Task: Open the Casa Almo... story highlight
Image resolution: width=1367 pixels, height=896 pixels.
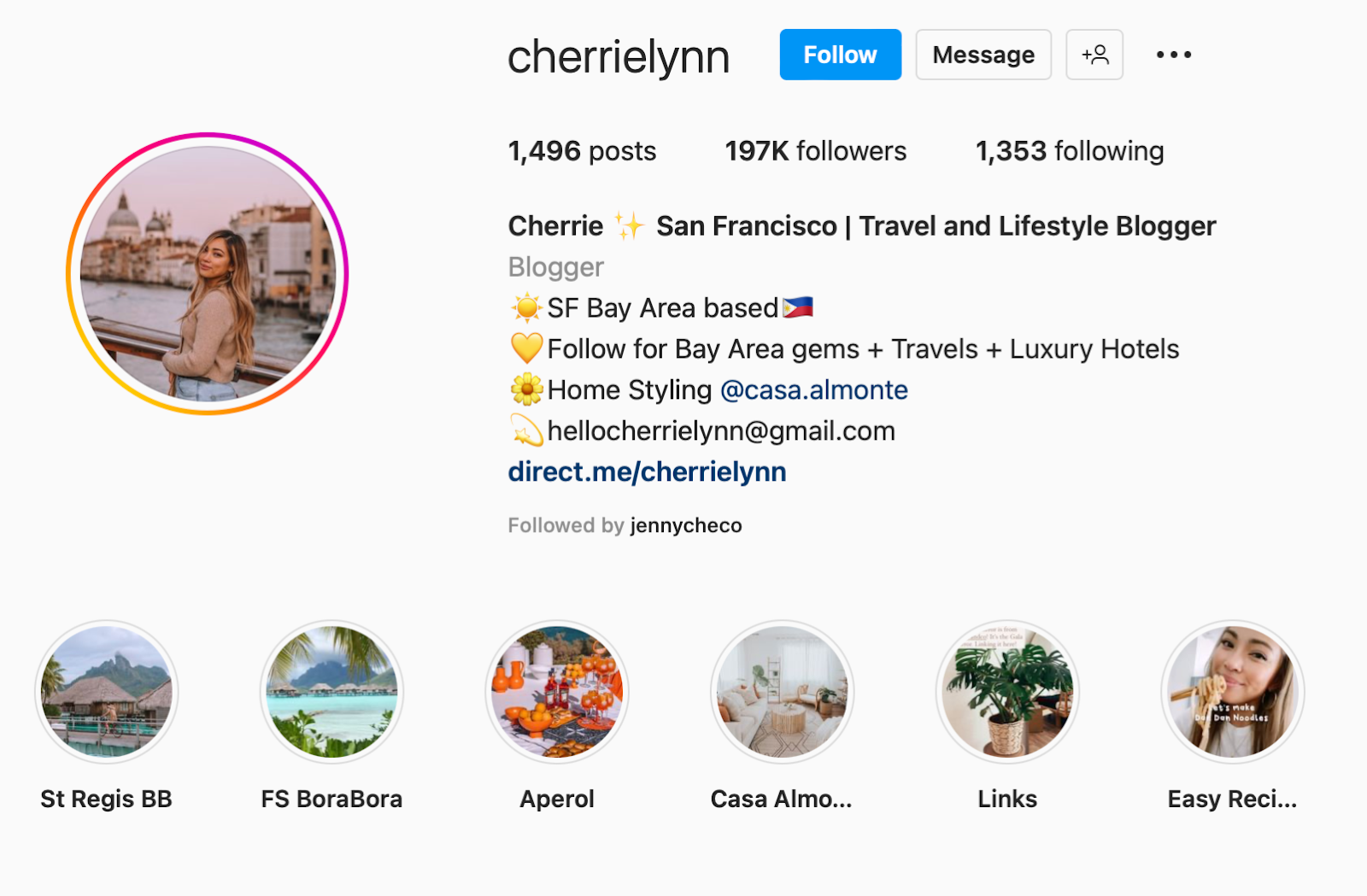Action: click(782, 692)
